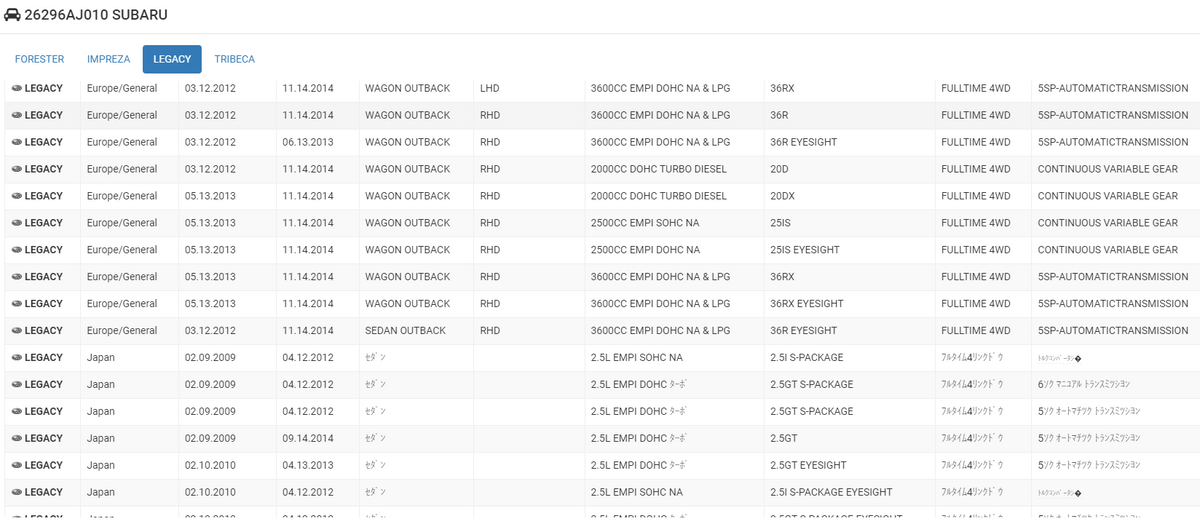The image size is (1200, 524).
Task: Click the car icon in the 20D row
Action: [x=17, y=169]
